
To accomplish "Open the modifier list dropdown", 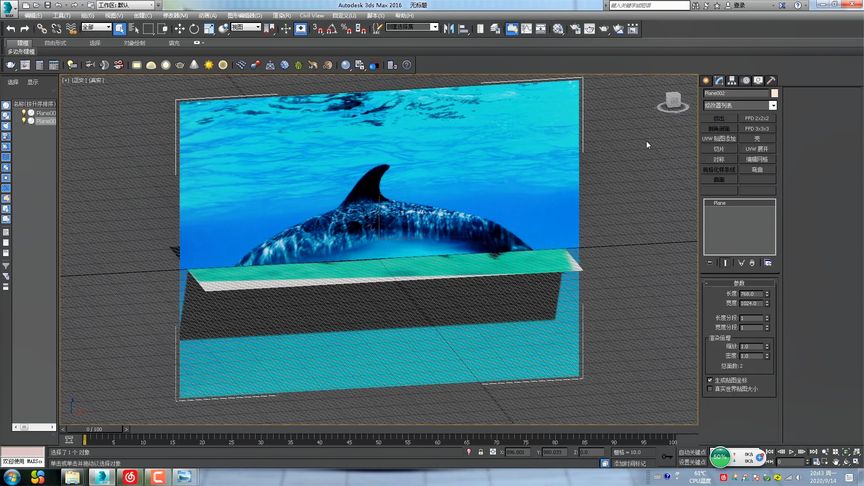I will pyautogui.click(x=772, y=105).
